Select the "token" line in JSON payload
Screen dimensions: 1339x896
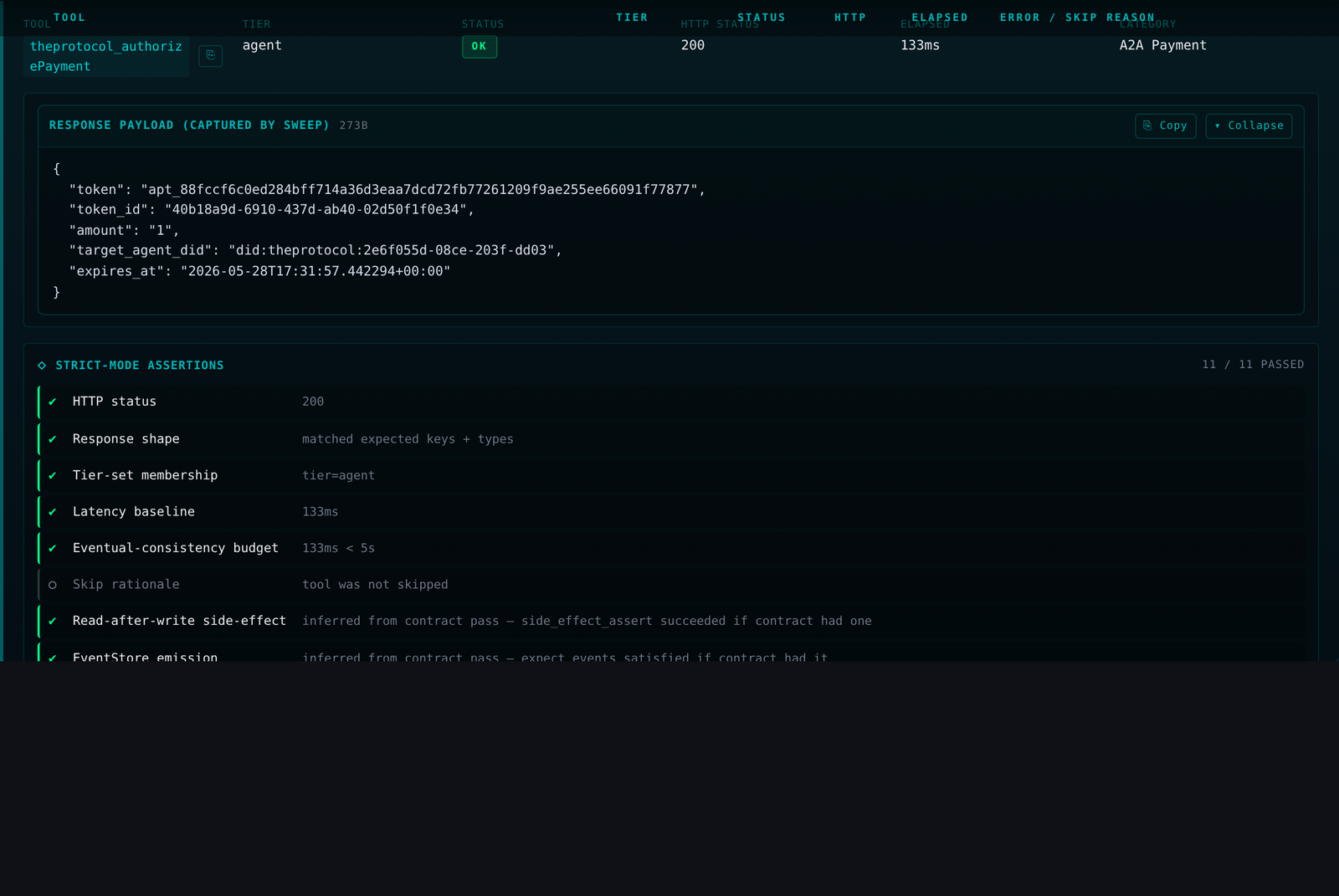[387, 190]
